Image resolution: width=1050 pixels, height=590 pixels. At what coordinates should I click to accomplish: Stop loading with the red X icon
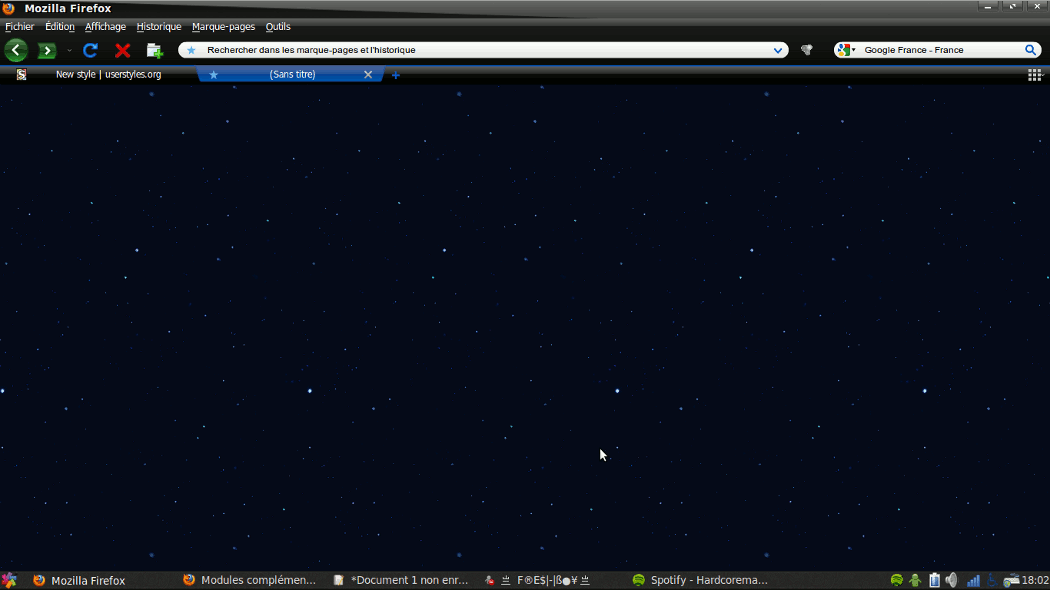click(123, 50)
